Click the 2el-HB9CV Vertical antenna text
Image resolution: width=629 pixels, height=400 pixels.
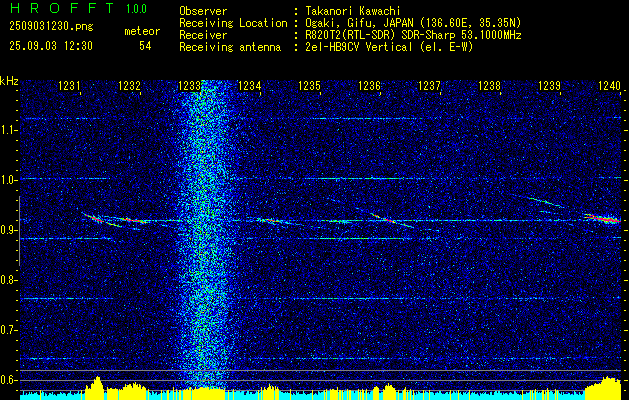coord(389,47)
